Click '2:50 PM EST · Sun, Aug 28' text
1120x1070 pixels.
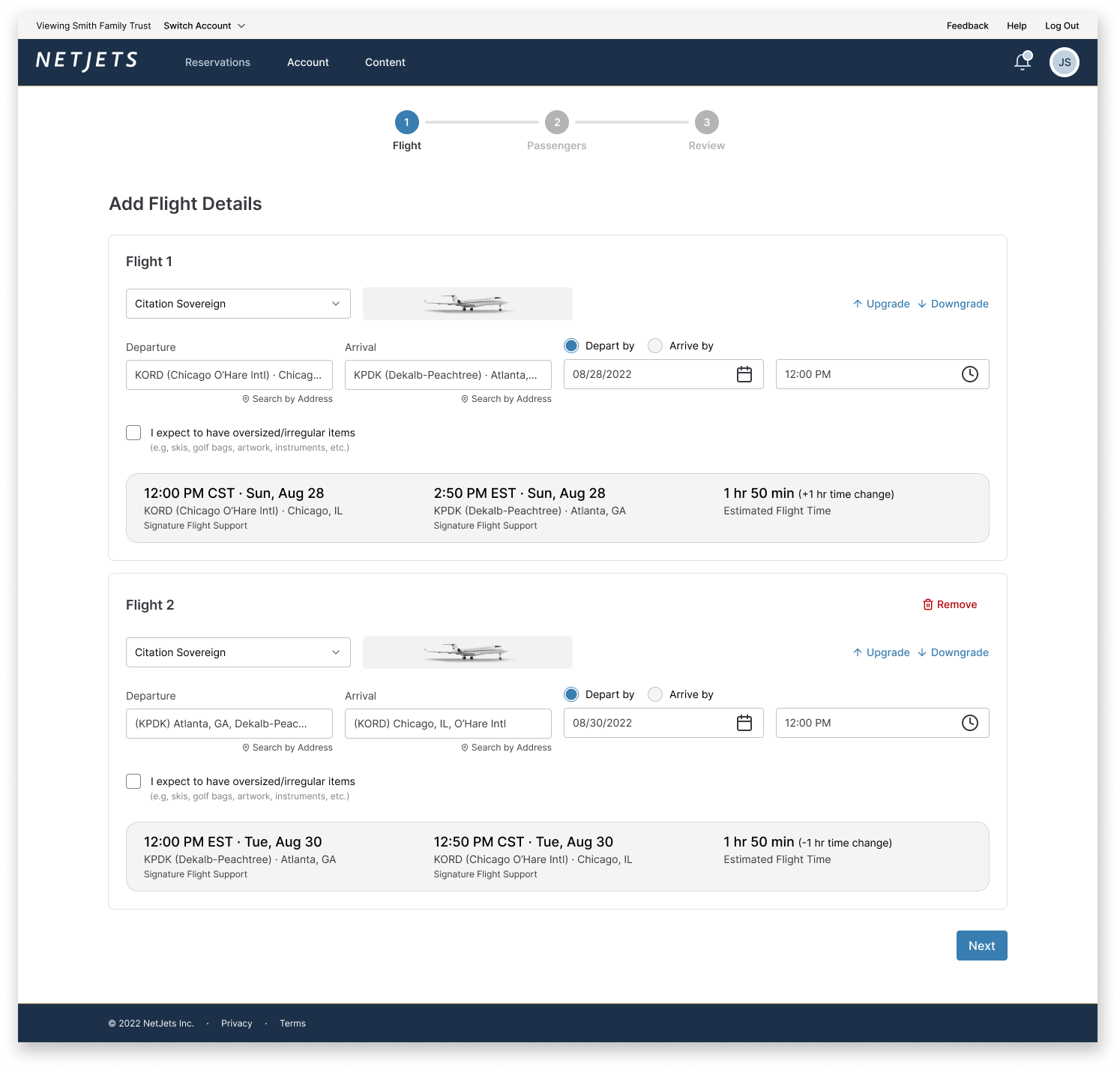tap(520, 493)
